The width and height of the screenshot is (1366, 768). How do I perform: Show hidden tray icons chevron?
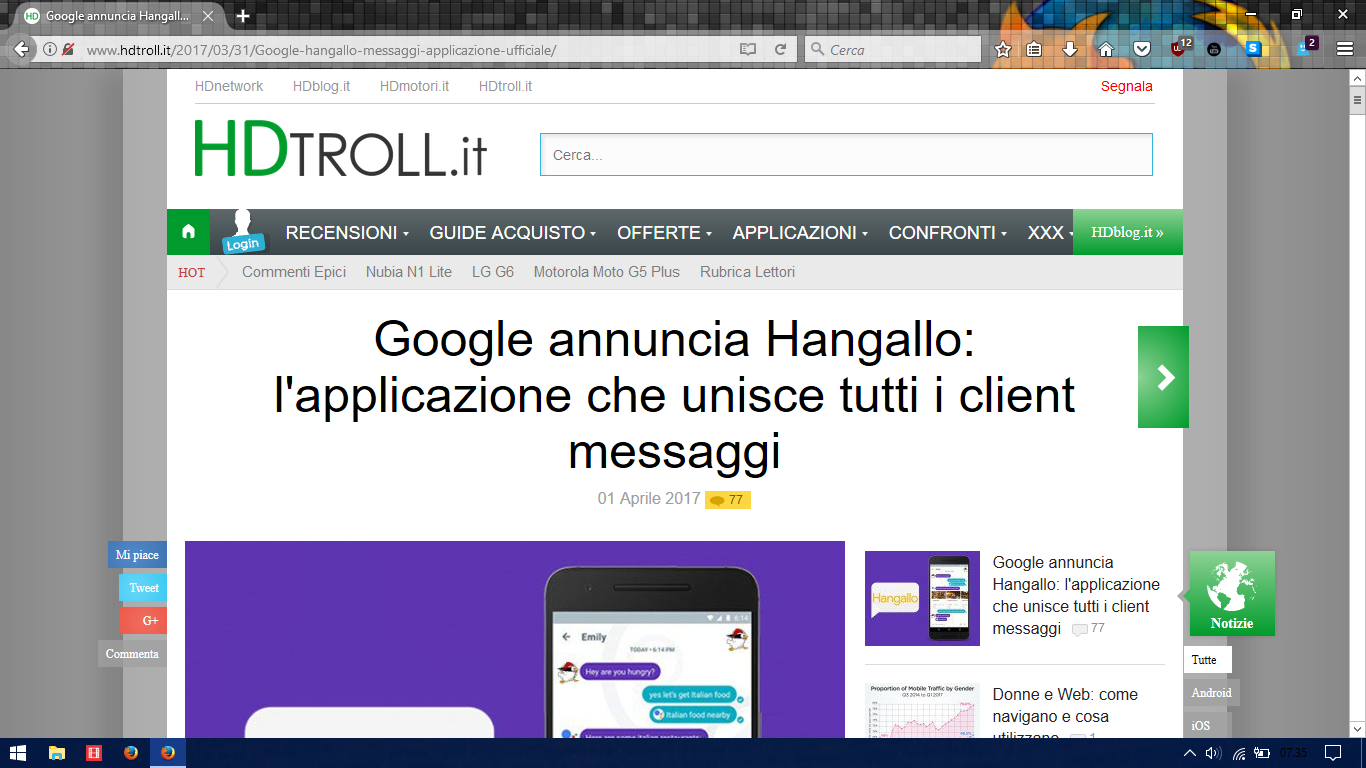point(1190,752)
